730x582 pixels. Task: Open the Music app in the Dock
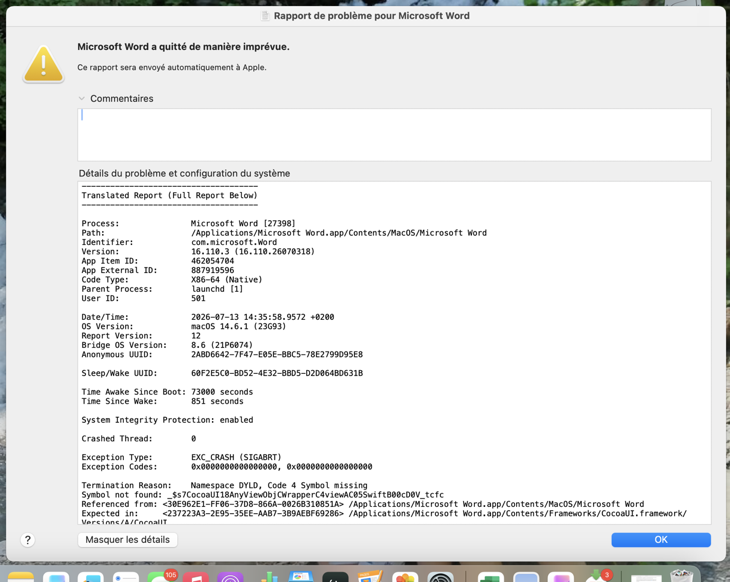pyautogui.click(x=196, y=577)
